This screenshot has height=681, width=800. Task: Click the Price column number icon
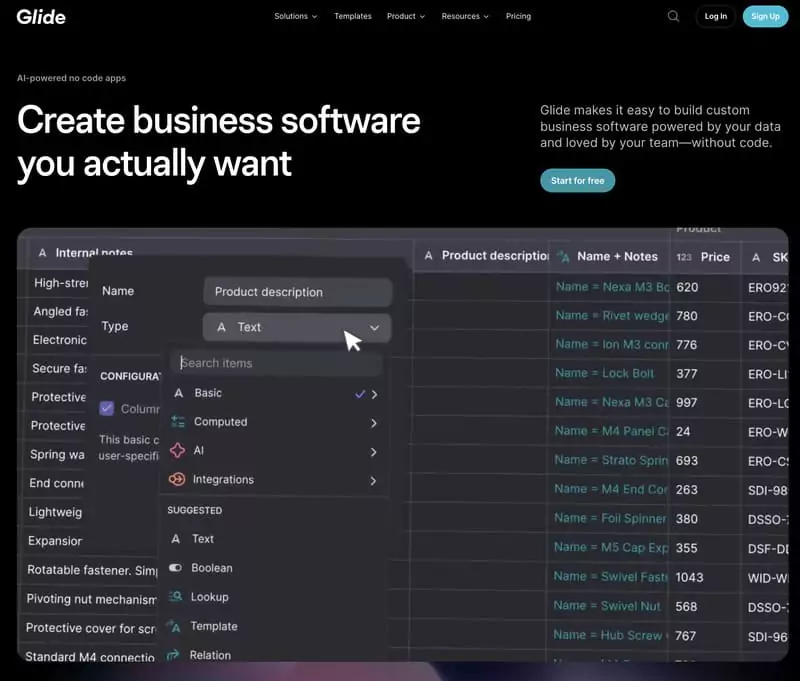click(x=684, y=257)
